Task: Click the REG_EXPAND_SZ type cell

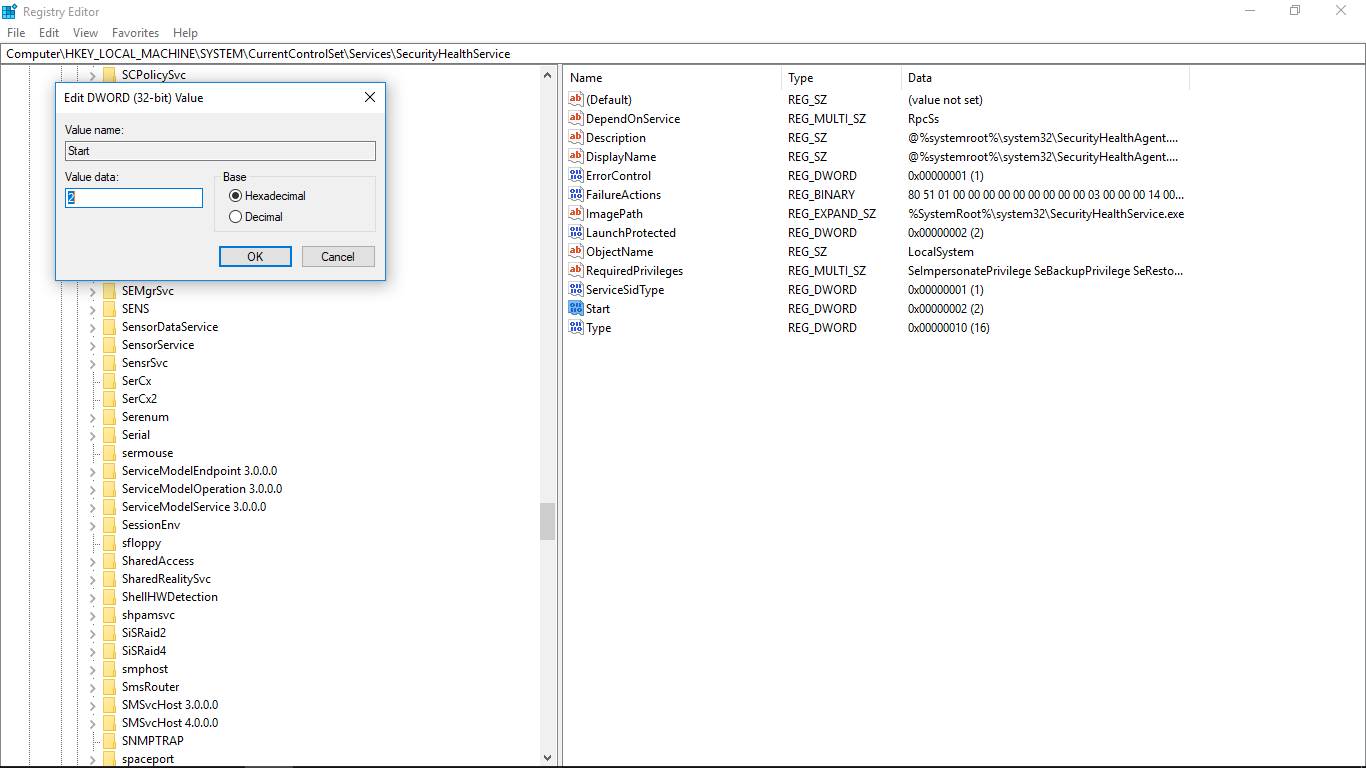Action: click(x=831, y=214)
